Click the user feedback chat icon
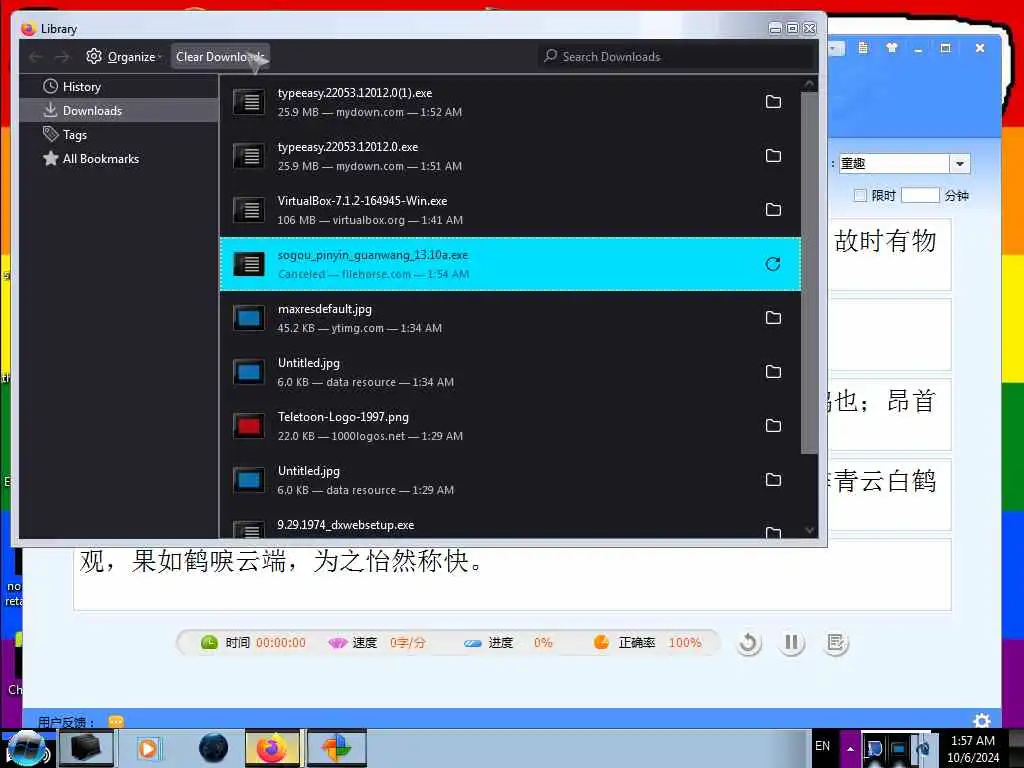This screenshot has height=768, width=1024. (116, 722)
